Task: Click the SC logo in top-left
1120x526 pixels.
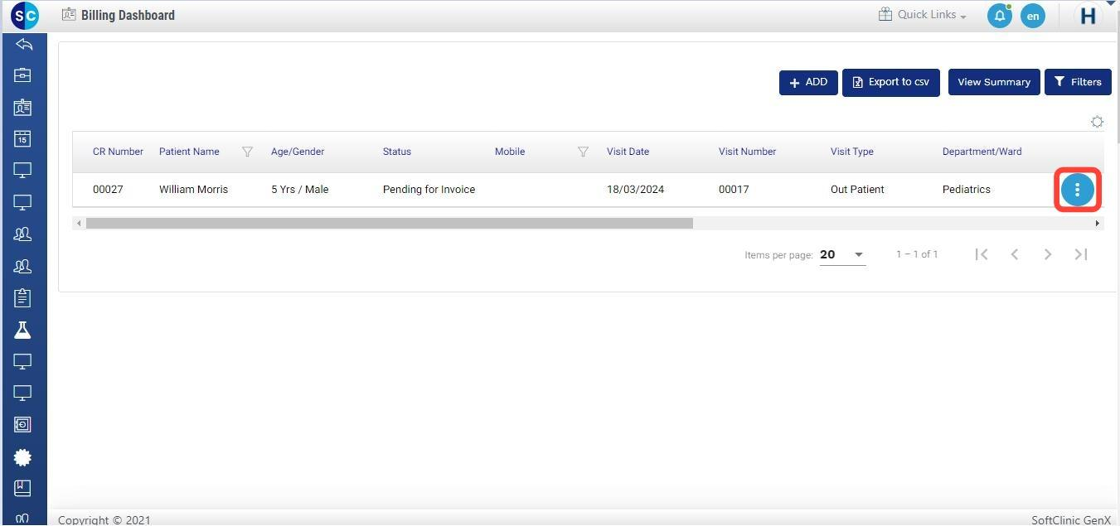Action: [x=24, y=15]
